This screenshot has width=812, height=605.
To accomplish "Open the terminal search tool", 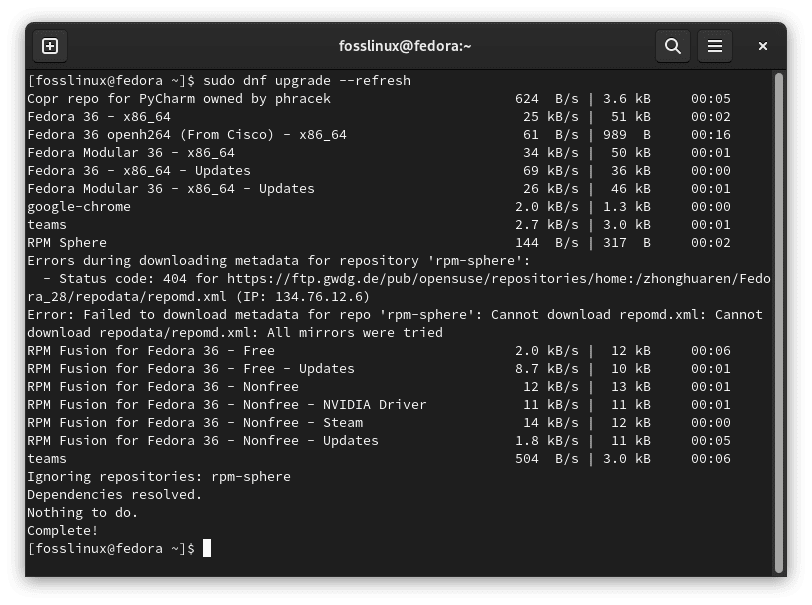I will pyautogui.click(x=672, y=46).
